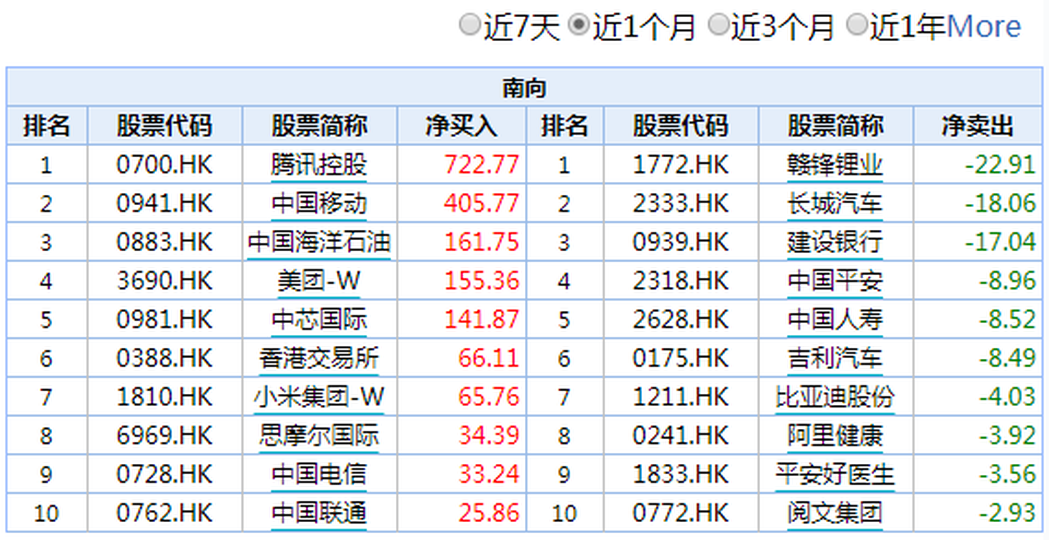Select the 小米集团-W stock link

(319, 398)
